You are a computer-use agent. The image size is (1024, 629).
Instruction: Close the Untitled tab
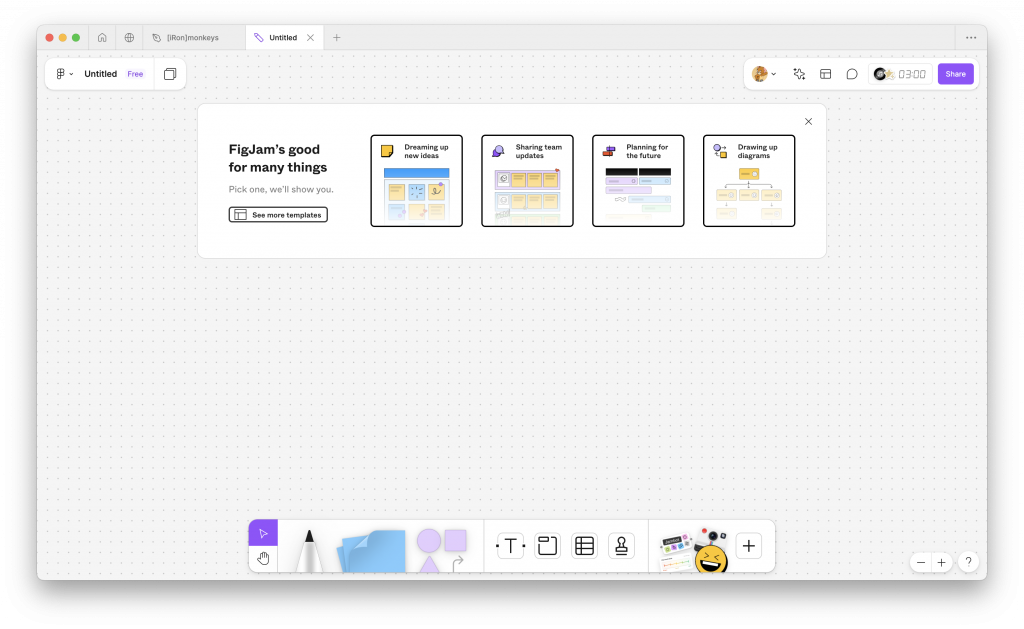(x=311, y=37)
